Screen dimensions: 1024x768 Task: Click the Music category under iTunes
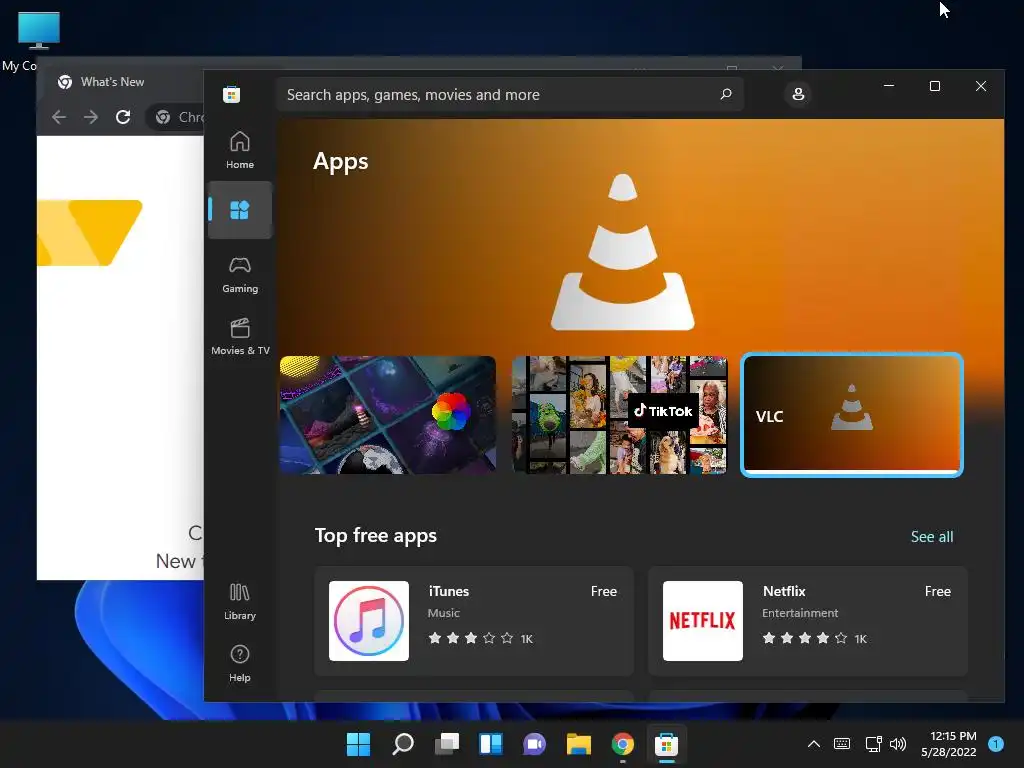443,613
